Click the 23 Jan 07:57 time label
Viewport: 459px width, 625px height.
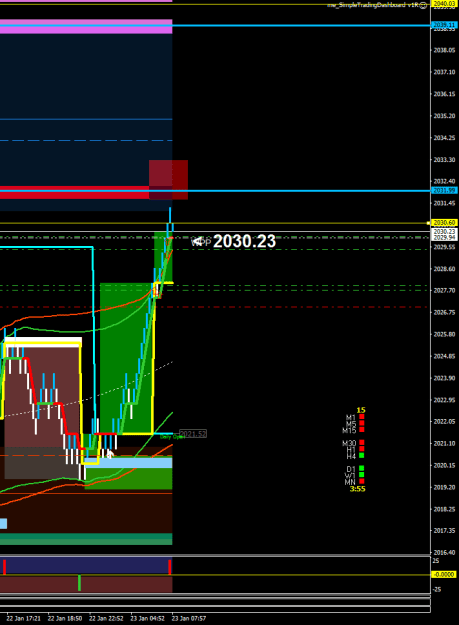(x=189, y=619)
